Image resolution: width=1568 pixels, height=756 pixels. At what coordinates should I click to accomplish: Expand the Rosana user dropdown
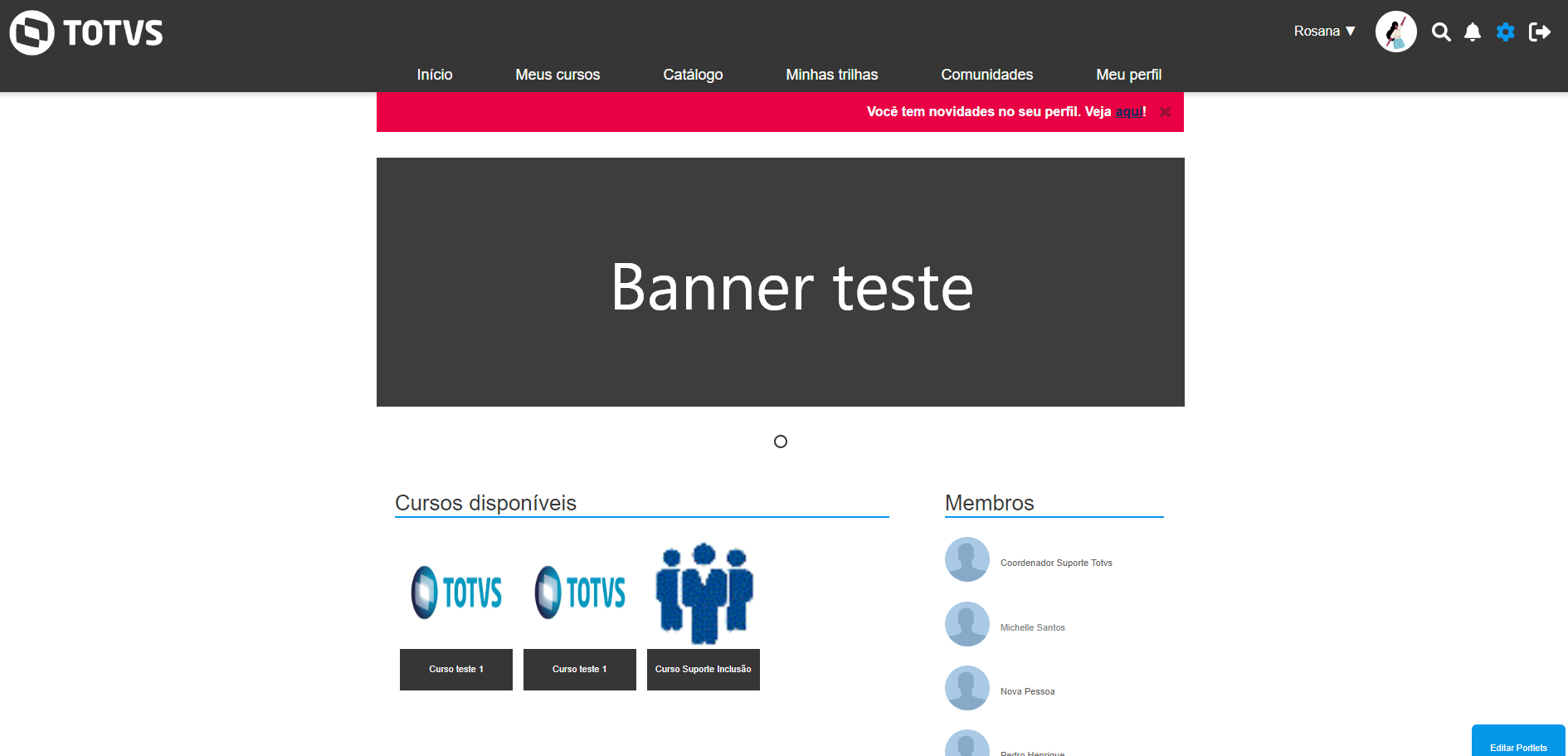[x=1325, y=32]
